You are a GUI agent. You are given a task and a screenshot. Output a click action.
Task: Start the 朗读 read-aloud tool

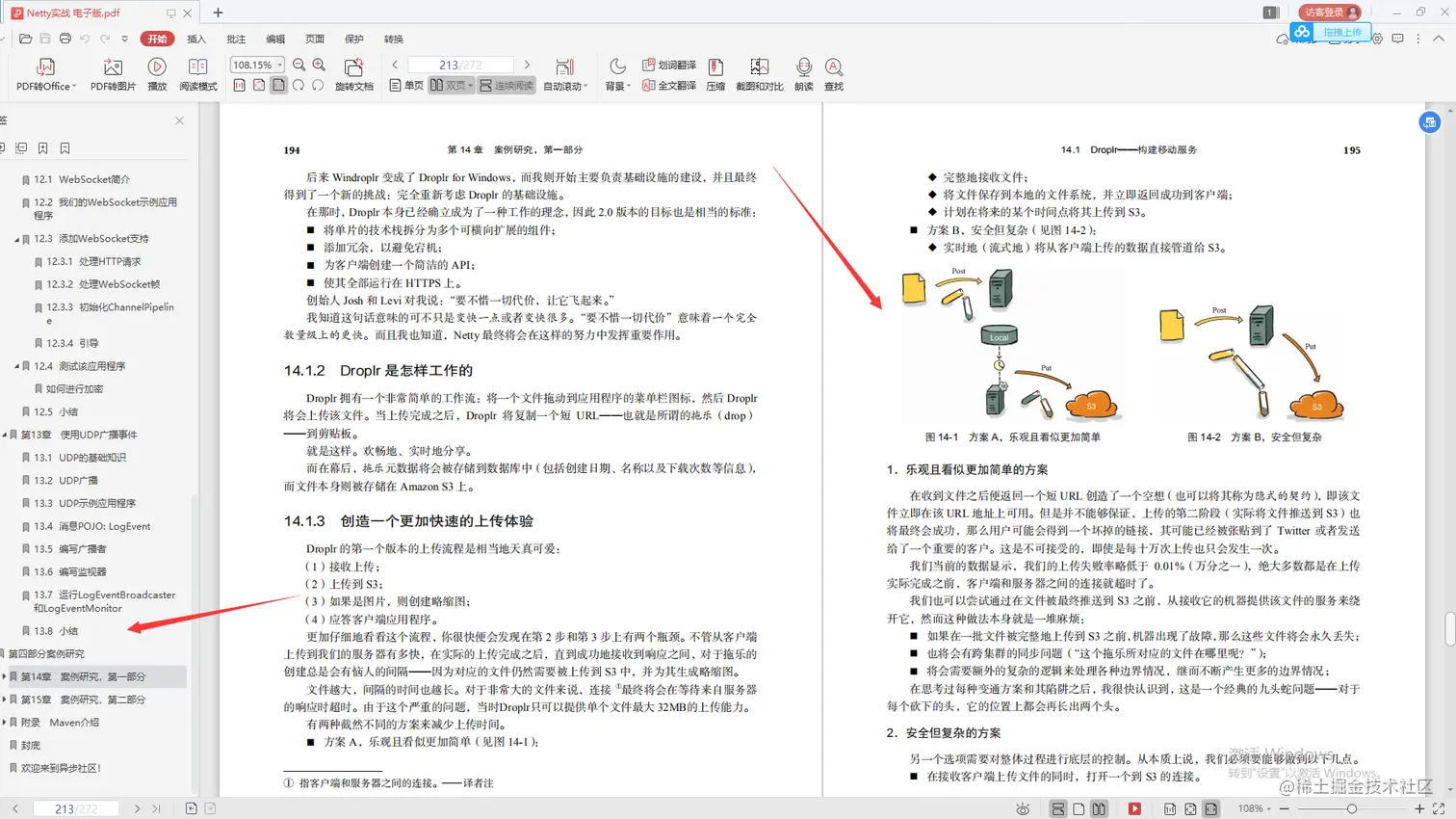803,74
